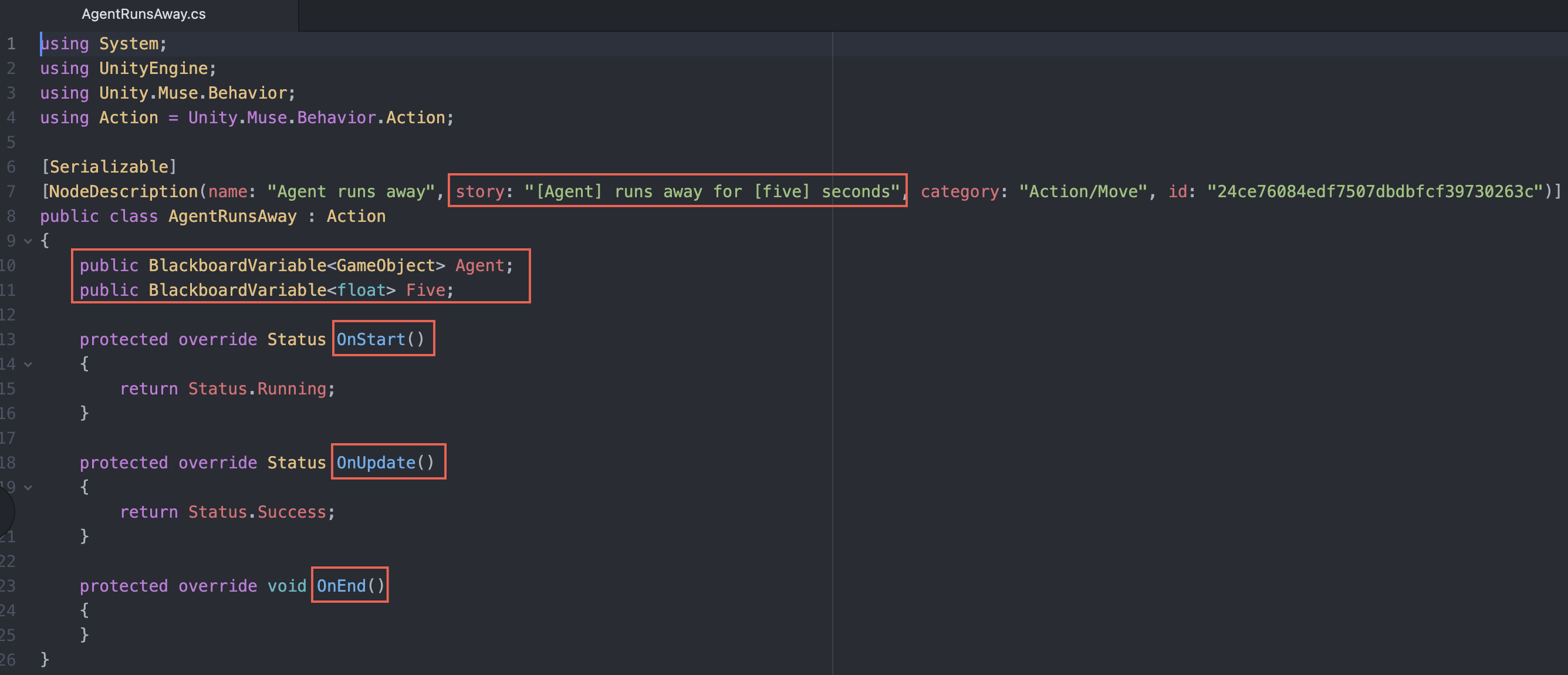Click the class name AgentRunsAway
The width and height of the screenshot is (1568, 675).
tap(232, 216)
